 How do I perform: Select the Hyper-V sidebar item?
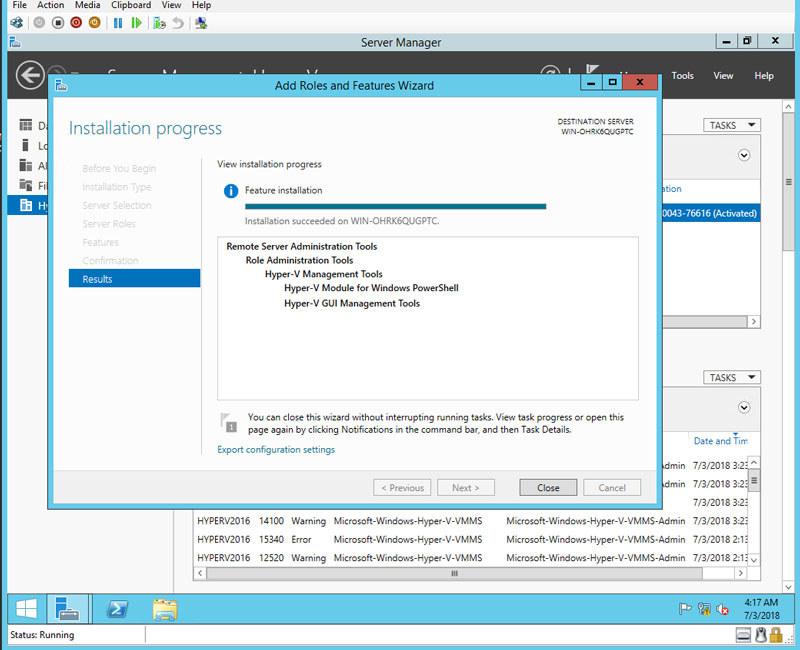click(29, 205)
